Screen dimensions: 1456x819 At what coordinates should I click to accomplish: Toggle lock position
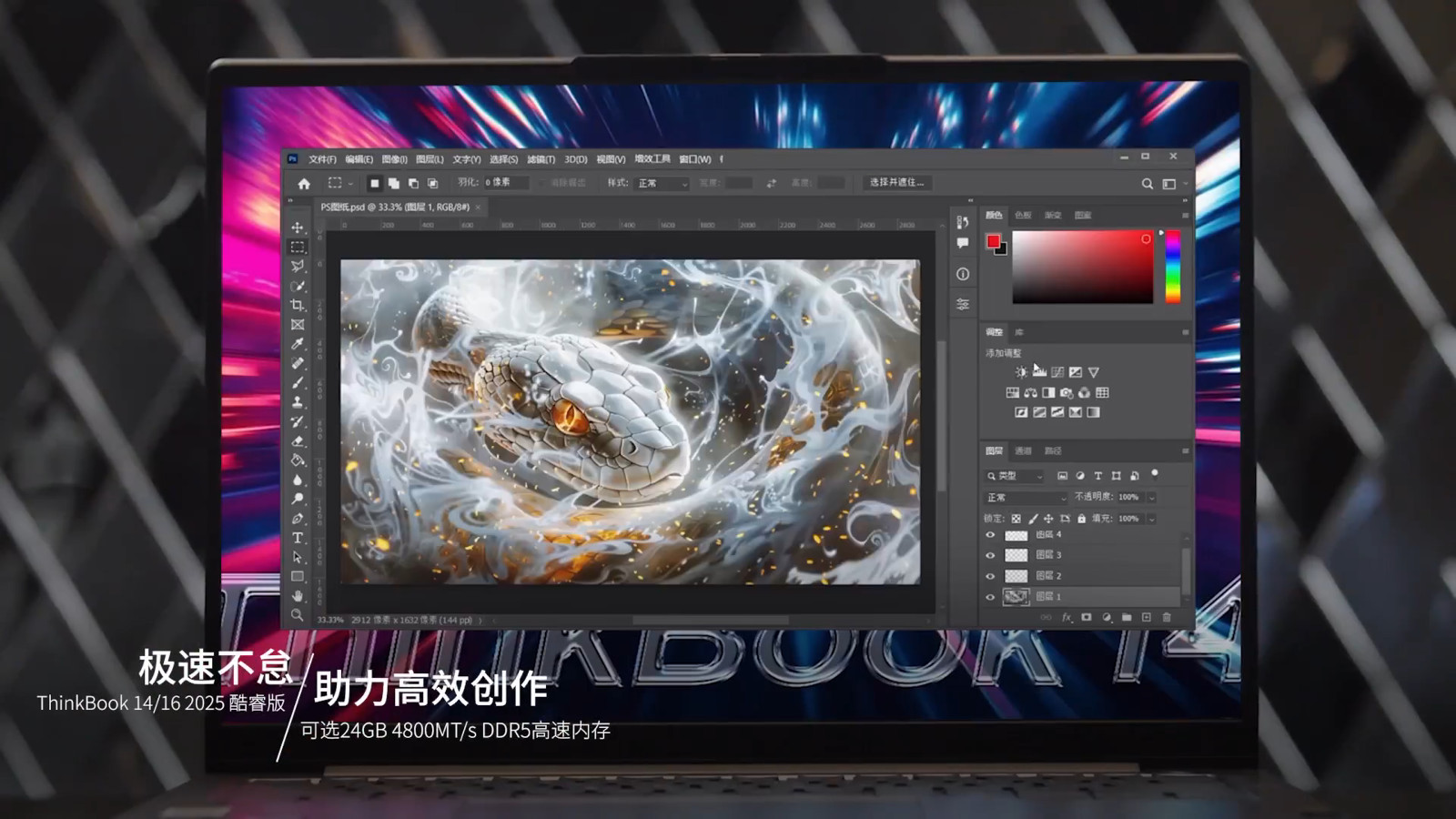click(1048, 519)
